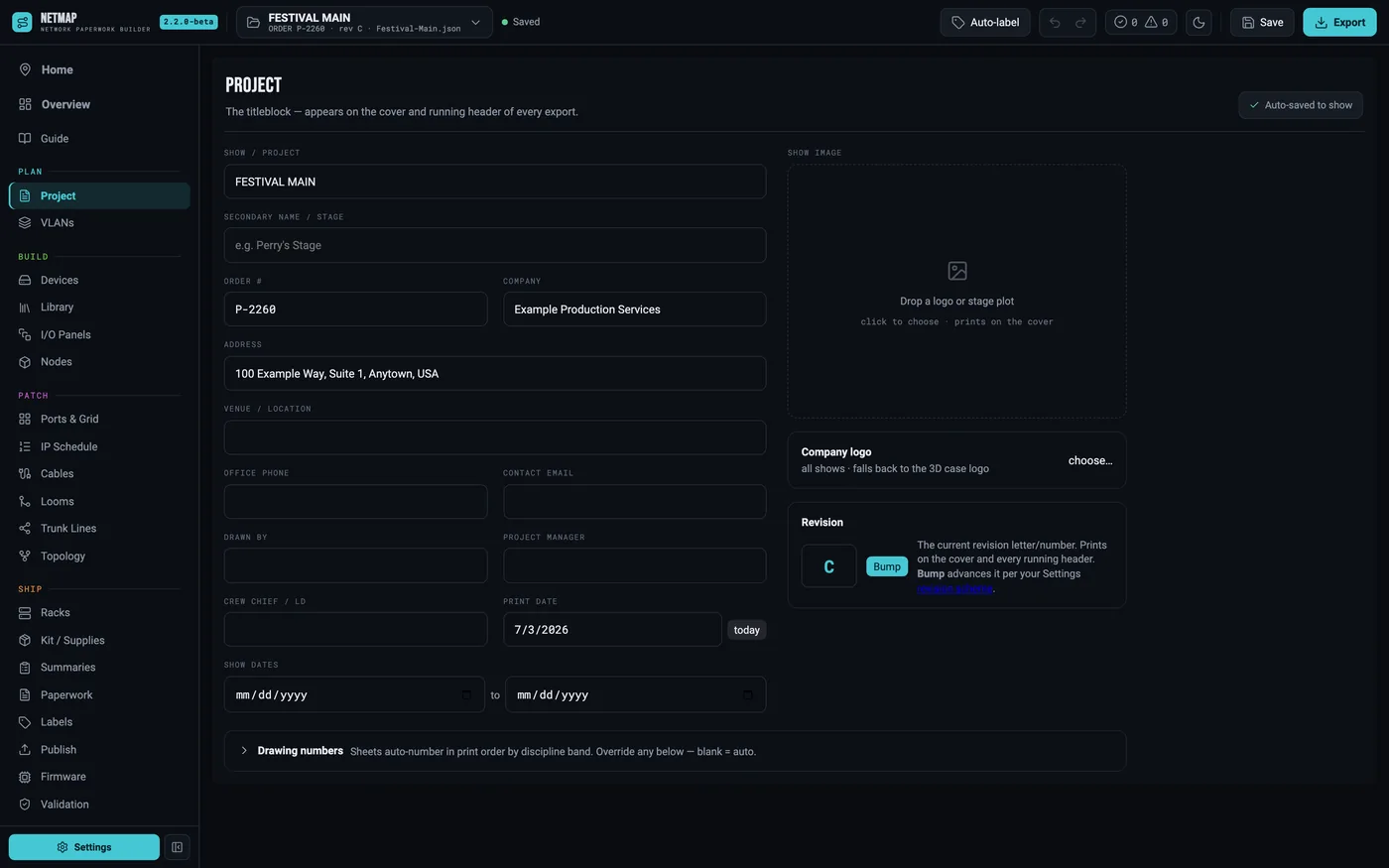The image size is (1389, 868).
Task: Open Racks server icon
Action: point(25,613)
